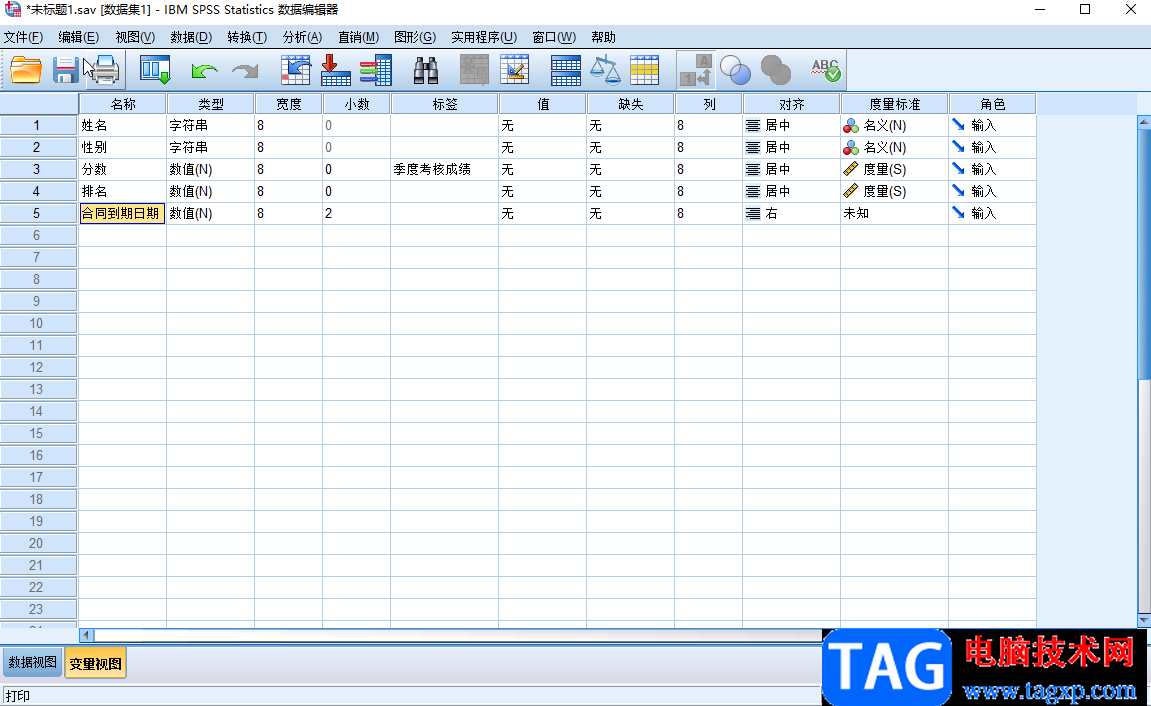Run spell check with the ABC icon
This screenshot has height=706, width=1151.
point(826,70)
